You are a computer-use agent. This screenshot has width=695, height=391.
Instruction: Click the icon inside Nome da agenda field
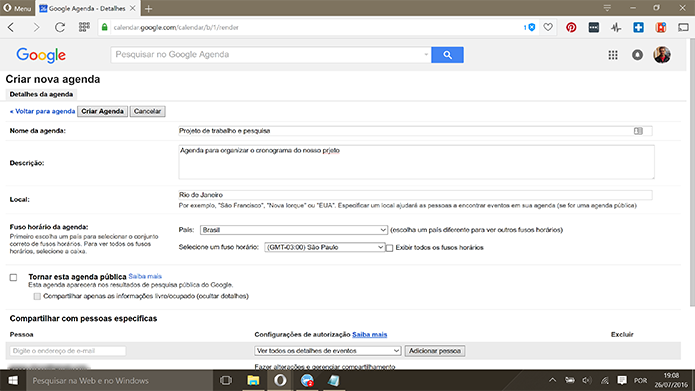[x=638, y=131]
